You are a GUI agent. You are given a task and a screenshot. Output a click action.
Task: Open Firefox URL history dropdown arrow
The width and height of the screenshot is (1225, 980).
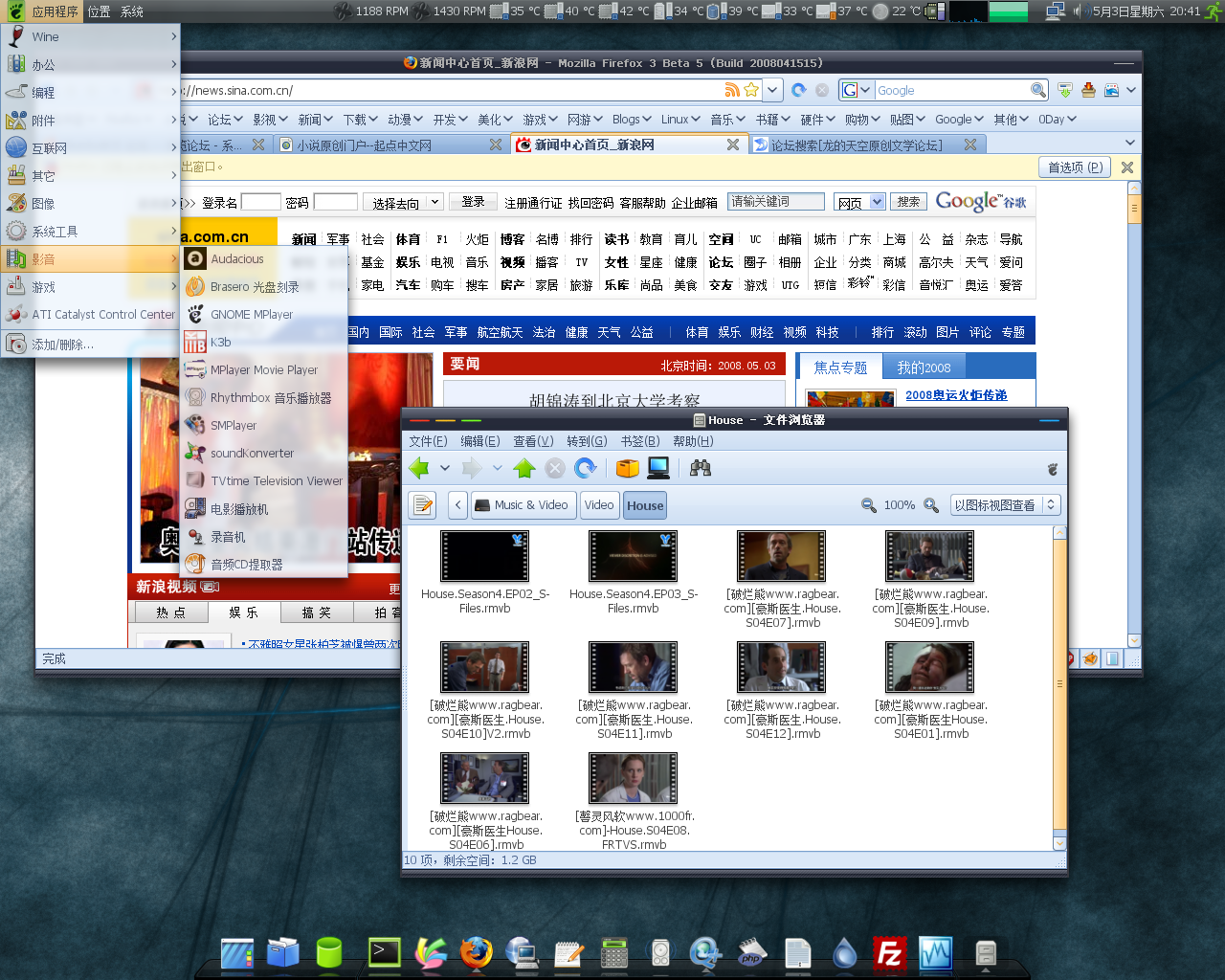(773, 90)
